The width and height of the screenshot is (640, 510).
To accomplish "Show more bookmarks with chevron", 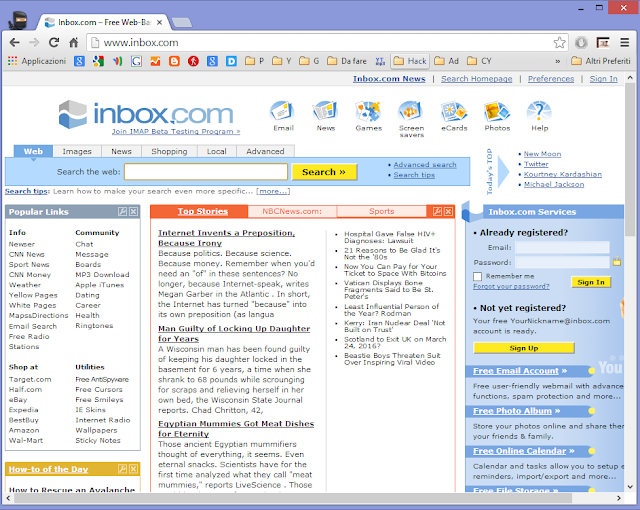I will pyautogui.click(x=558, y=61).
